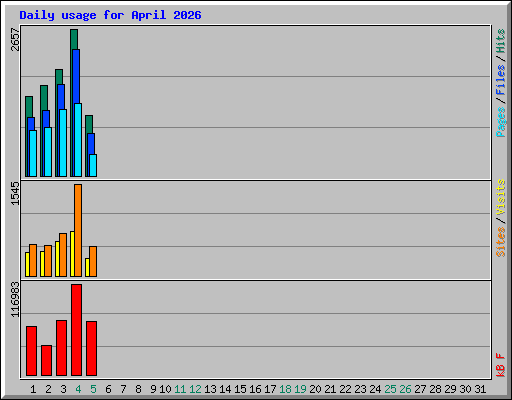Click the day 3 cyan pages bar
Screen dimensions: 512x400
click(x=63, y=143)
